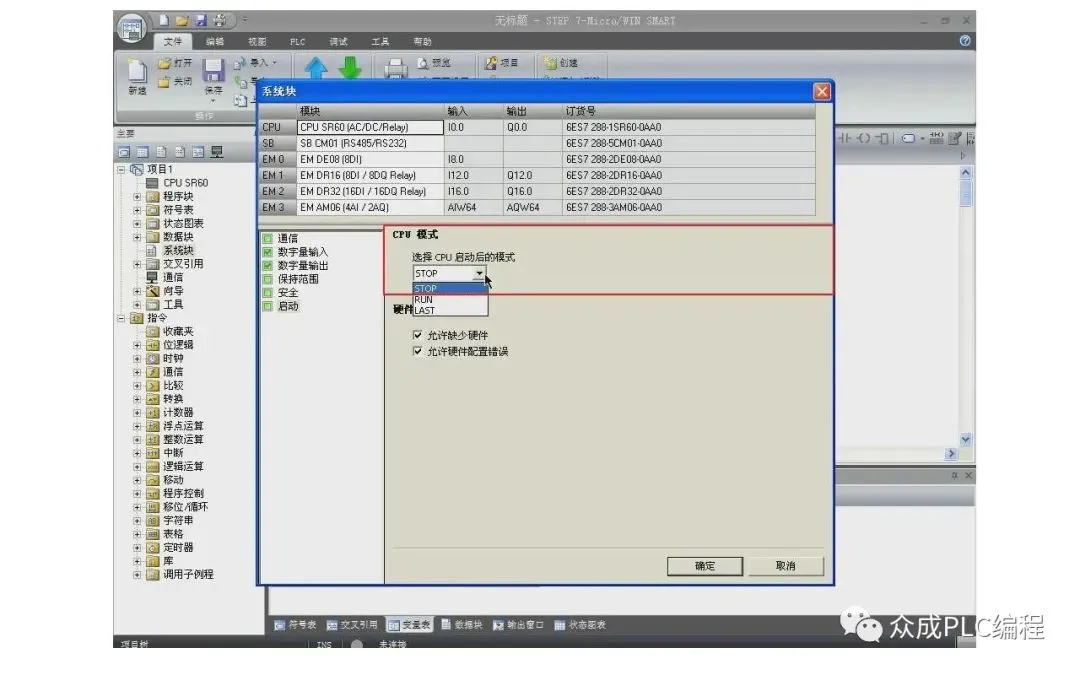The height and width of the screenshot is (675, 1080).
Task: Click the 状态图表 tab in the bottom bar
Action: pyautogui.click(x=581, y=625)
